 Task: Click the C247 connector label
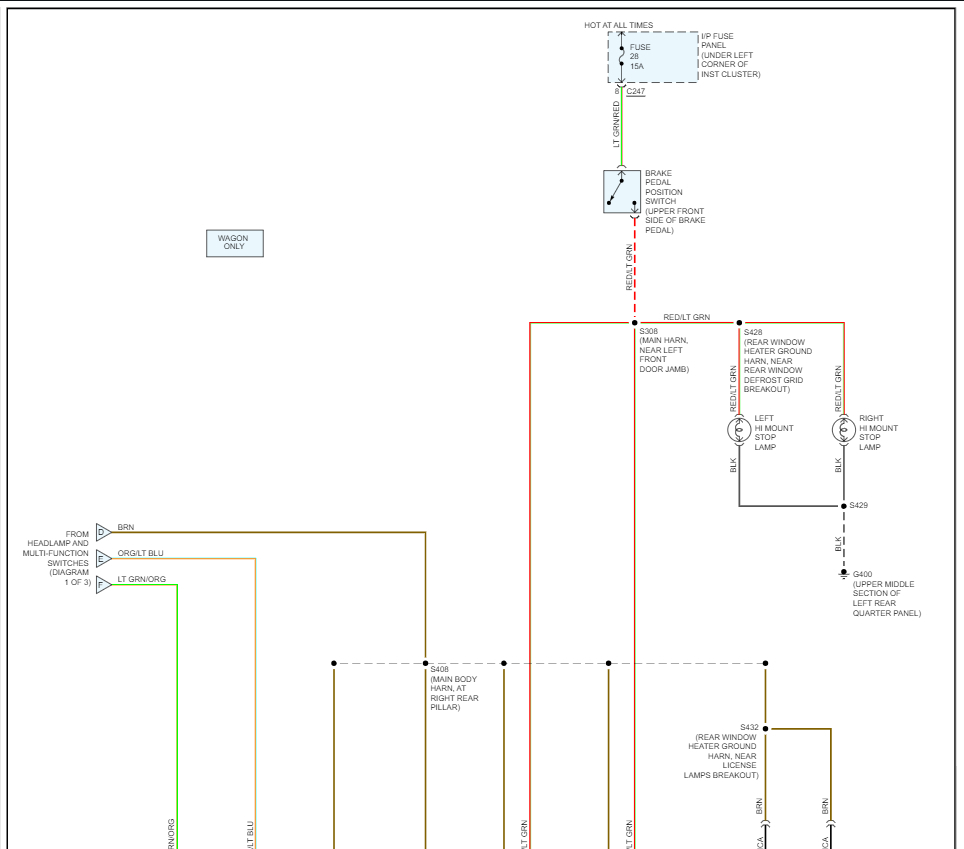636,91
